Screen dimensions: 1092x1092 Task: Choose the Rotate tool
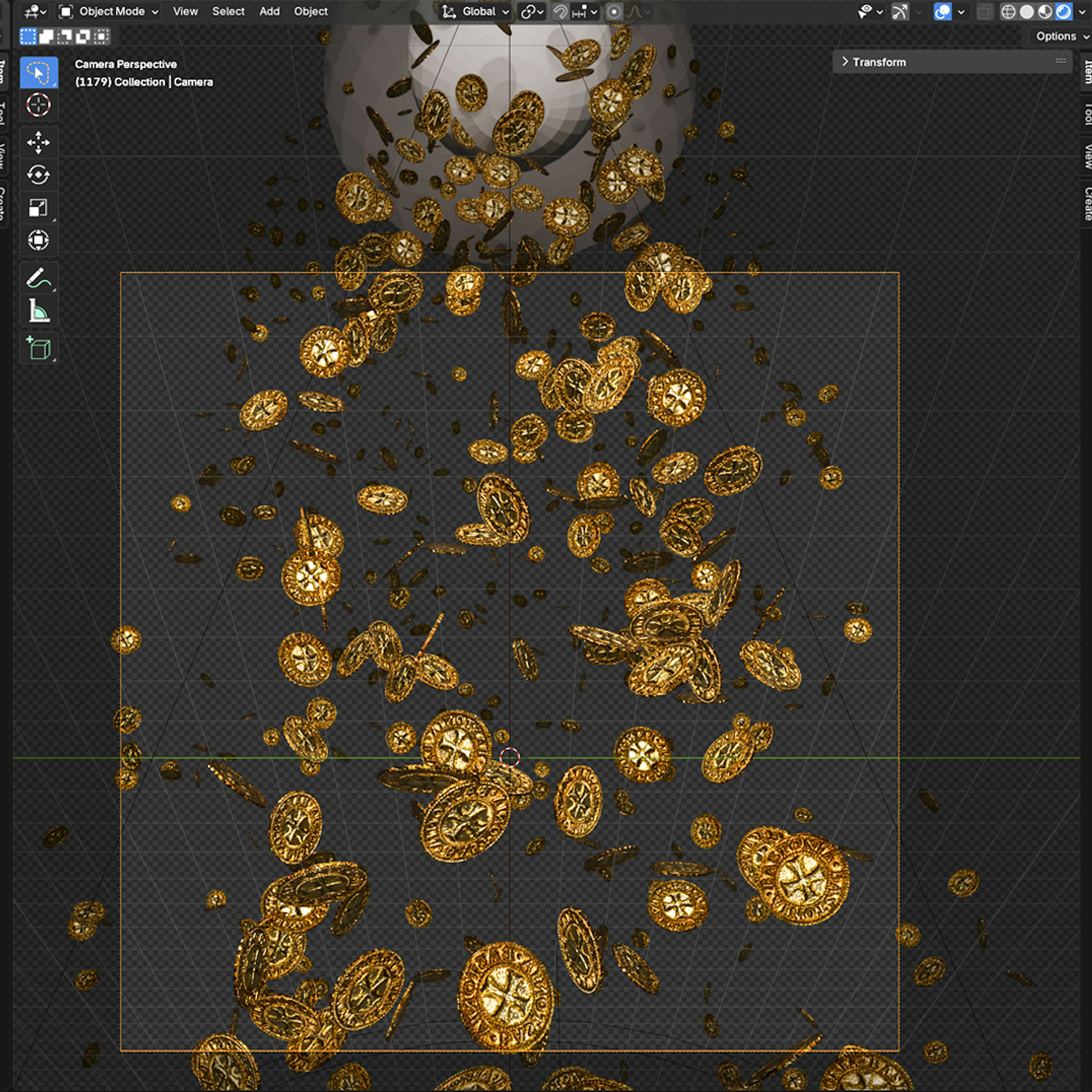click(x=38, y=175)
